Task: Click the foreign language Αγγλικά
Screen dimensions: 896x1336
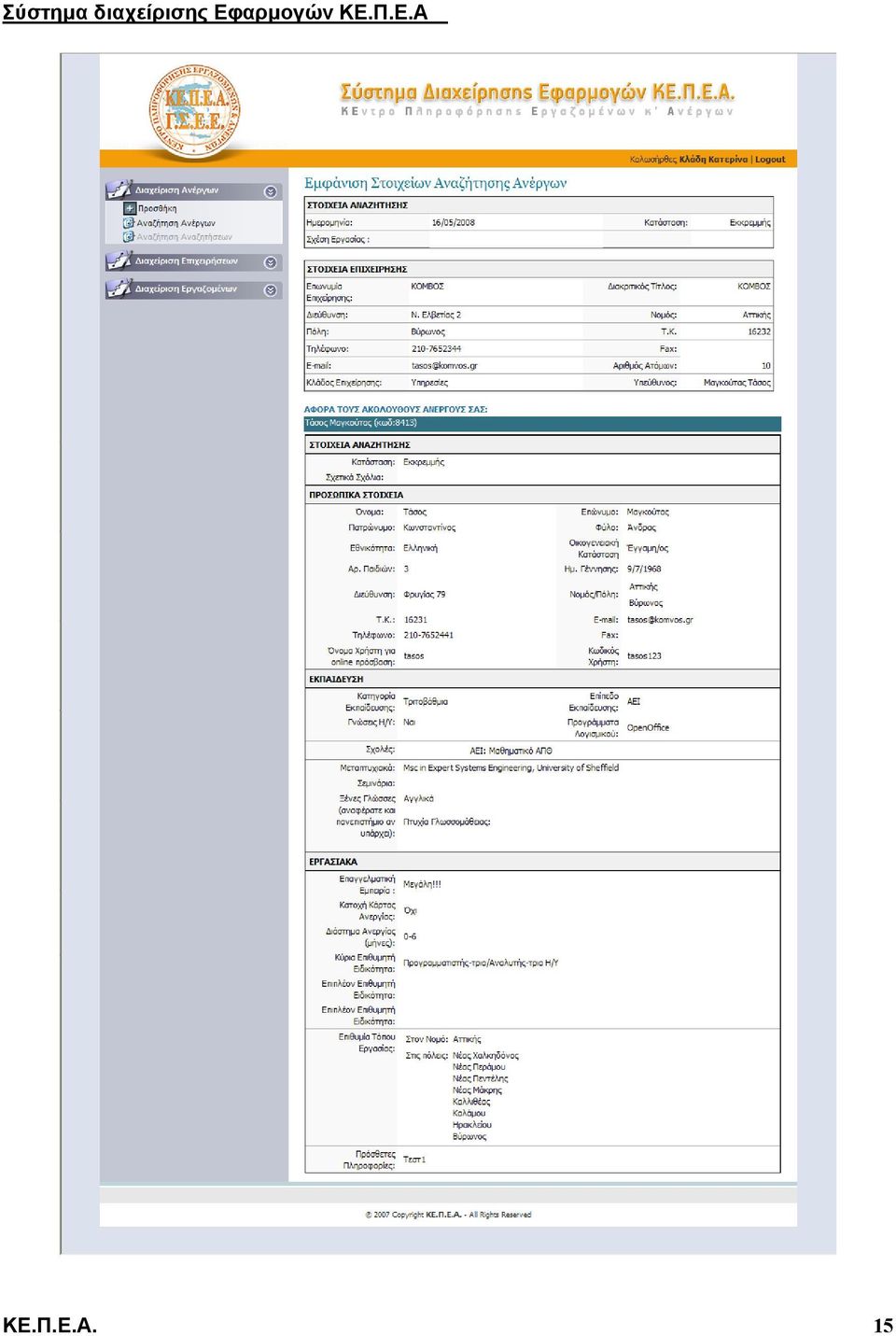Action: [418, 798]
